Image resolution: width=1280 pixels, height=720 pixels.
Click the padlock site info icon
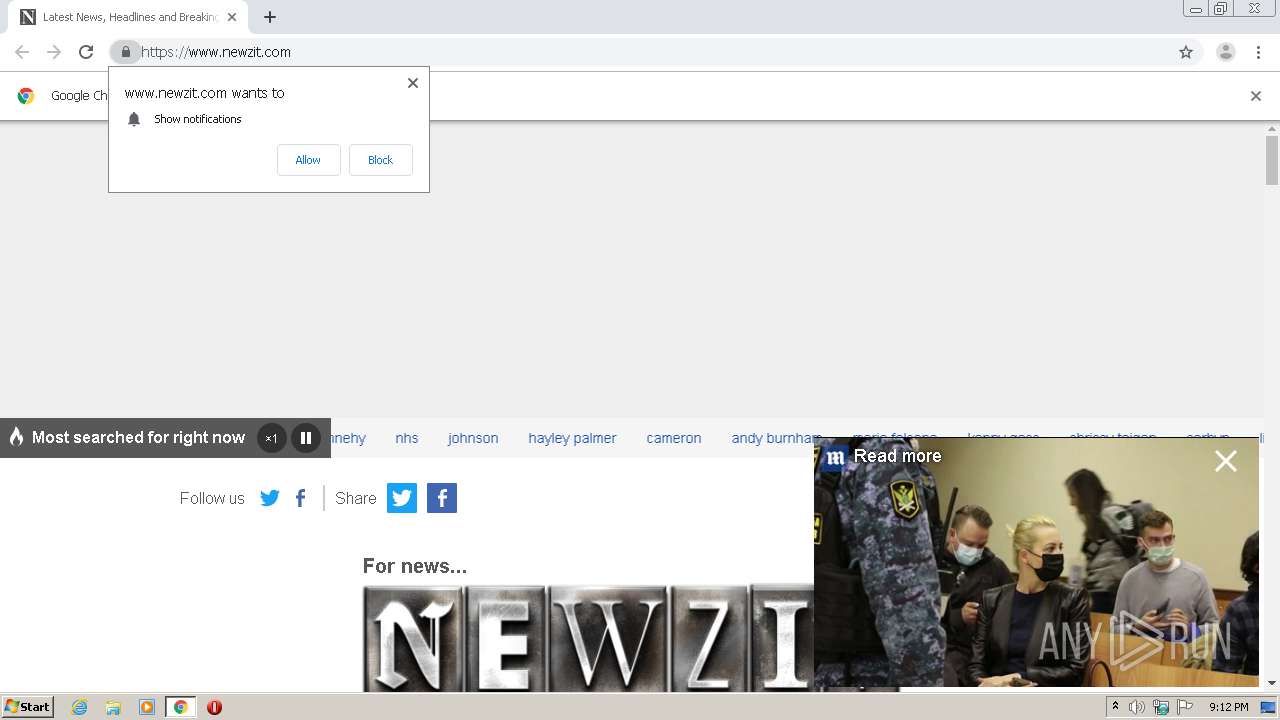[125, 52]
